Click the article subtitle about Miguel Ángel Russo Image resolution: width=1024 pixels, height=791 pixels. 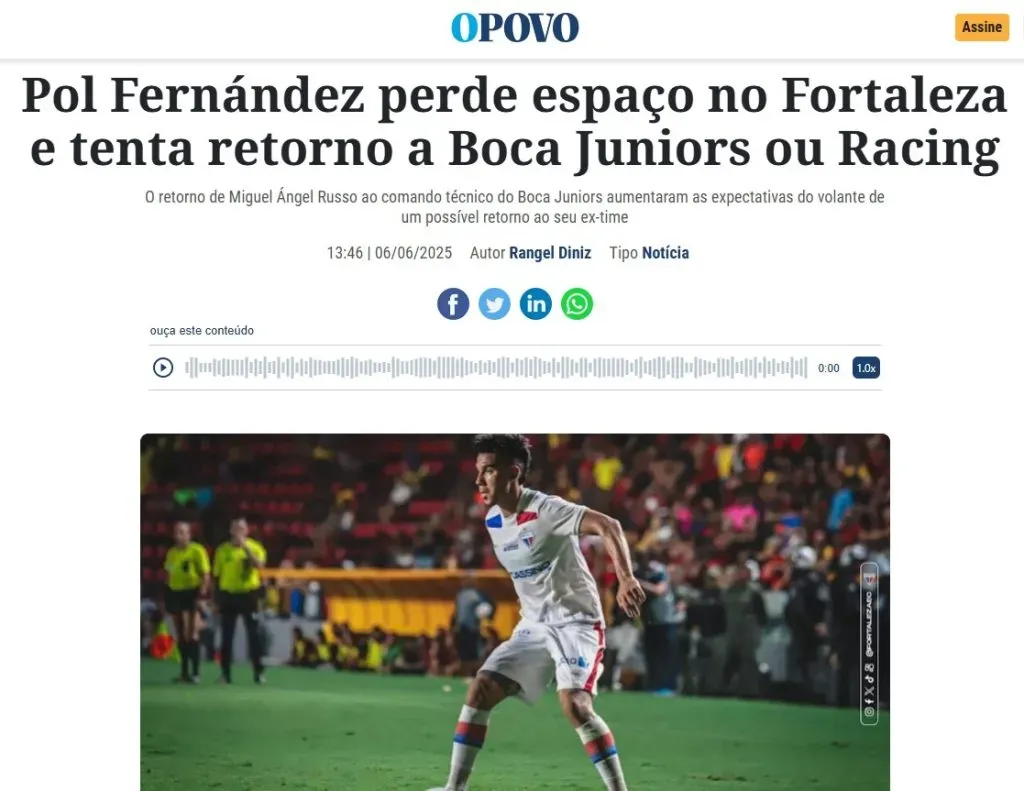[515, 206]
